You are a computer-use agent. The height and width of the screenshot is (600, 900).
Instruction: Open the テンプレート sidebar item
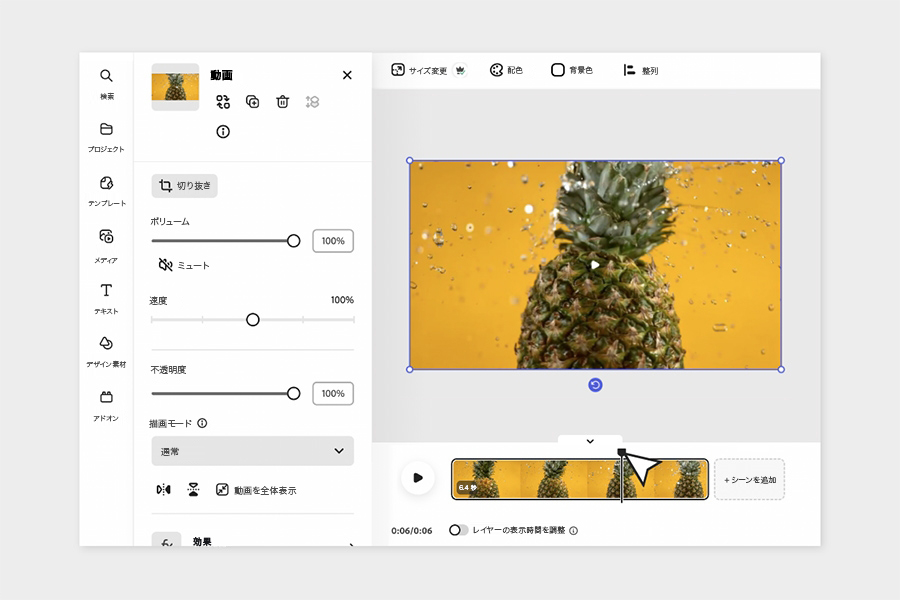[106, 191]
